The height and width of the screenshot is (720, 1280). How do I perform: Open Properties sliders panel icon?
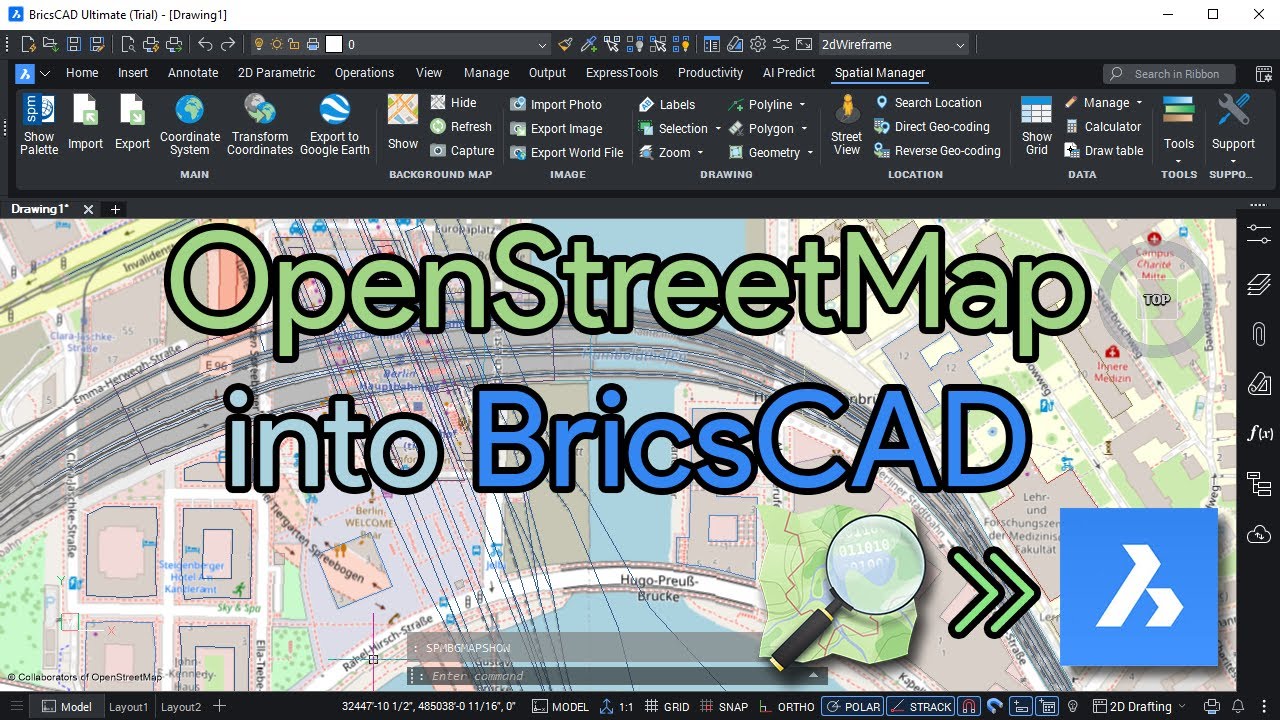click(x=1258, y=234)
